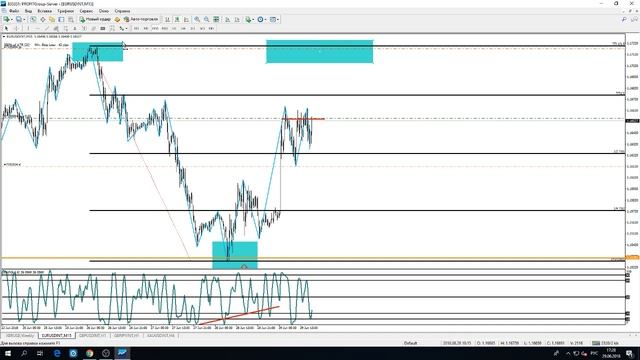Zoom out on the chart
The width and height of the screenshot is (640, 360).
click(207, 19)
